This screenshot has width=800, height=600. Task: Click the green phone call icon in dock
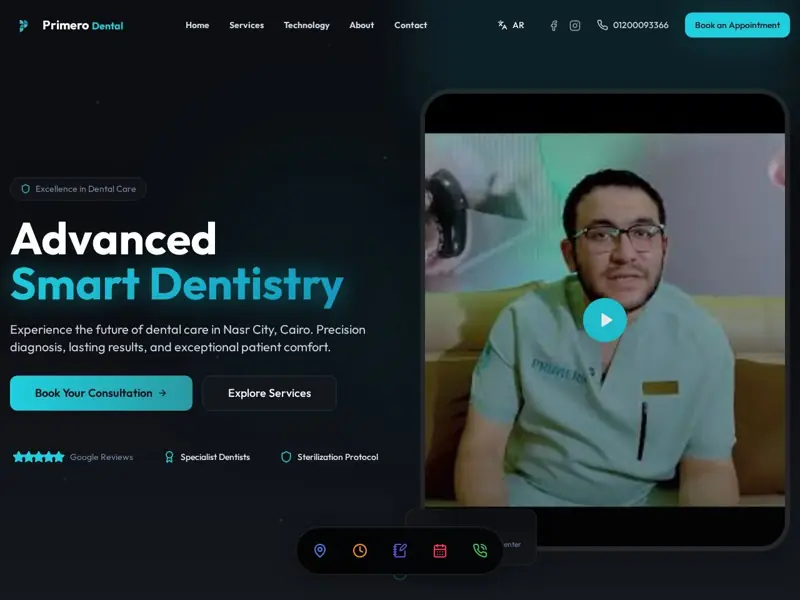[x=480, y=551]
